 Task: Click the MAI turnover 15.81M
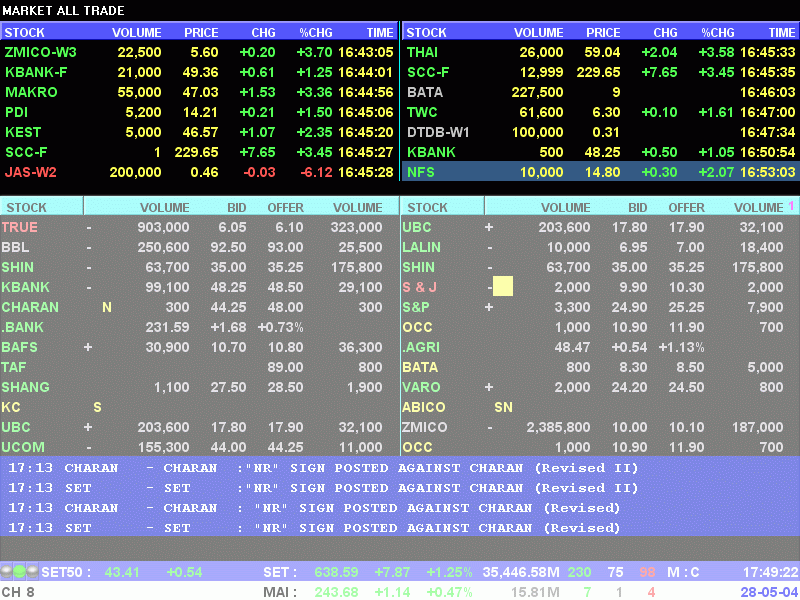535,592
